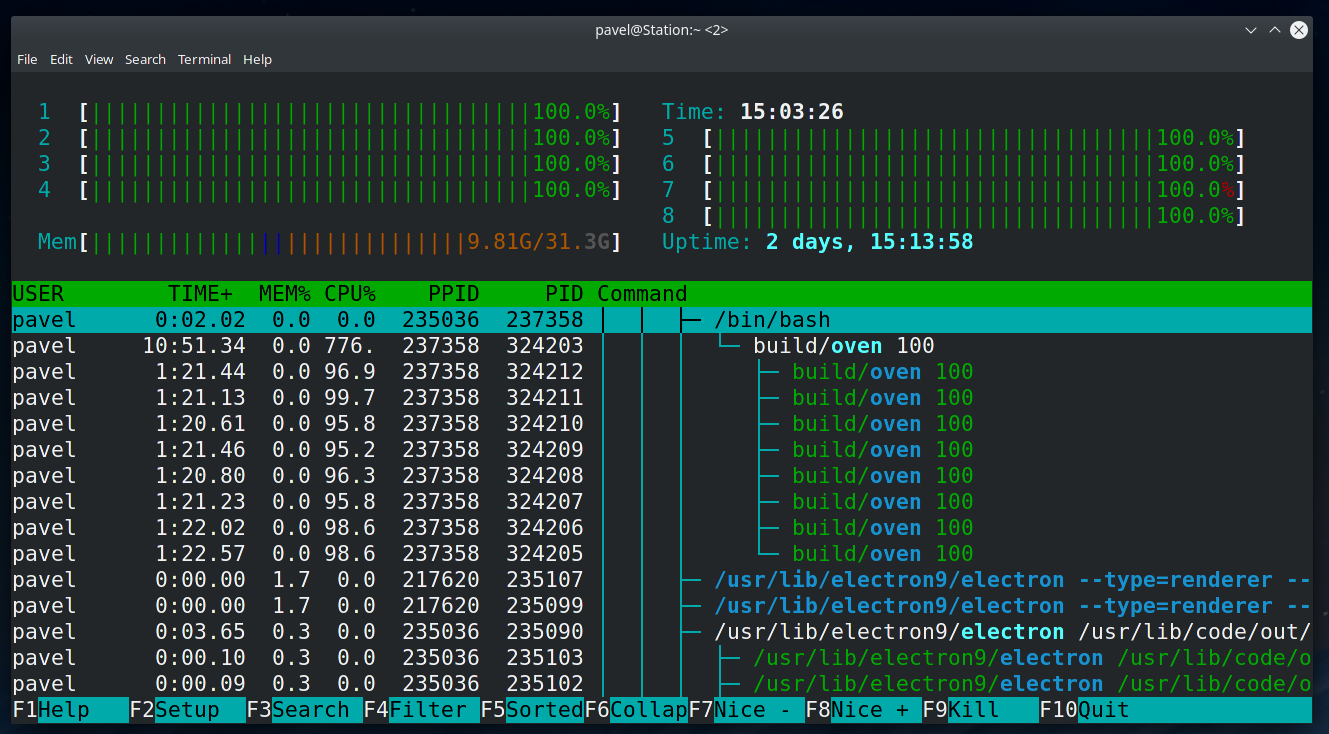Sort processes by the CPU% column

point(352,293)
